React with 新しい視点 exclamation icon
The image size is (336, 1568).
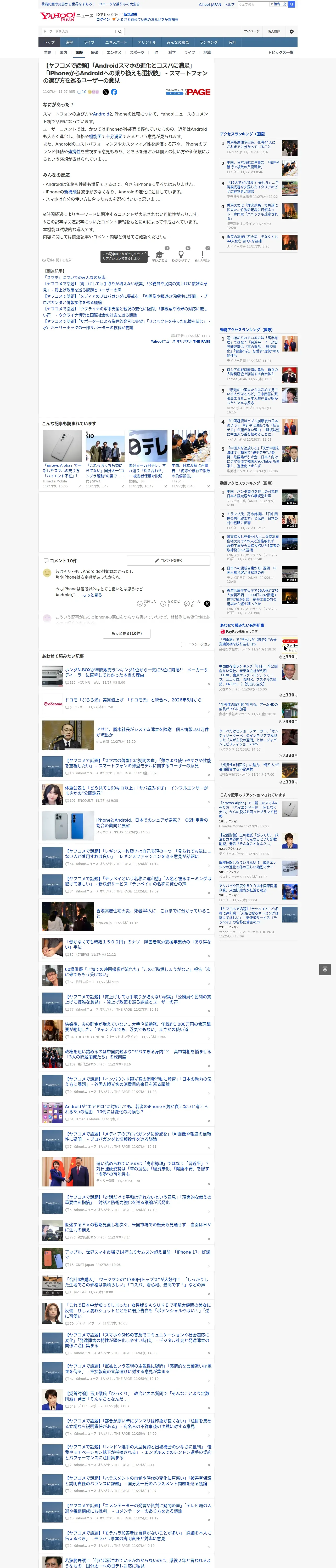coord(203,255)
